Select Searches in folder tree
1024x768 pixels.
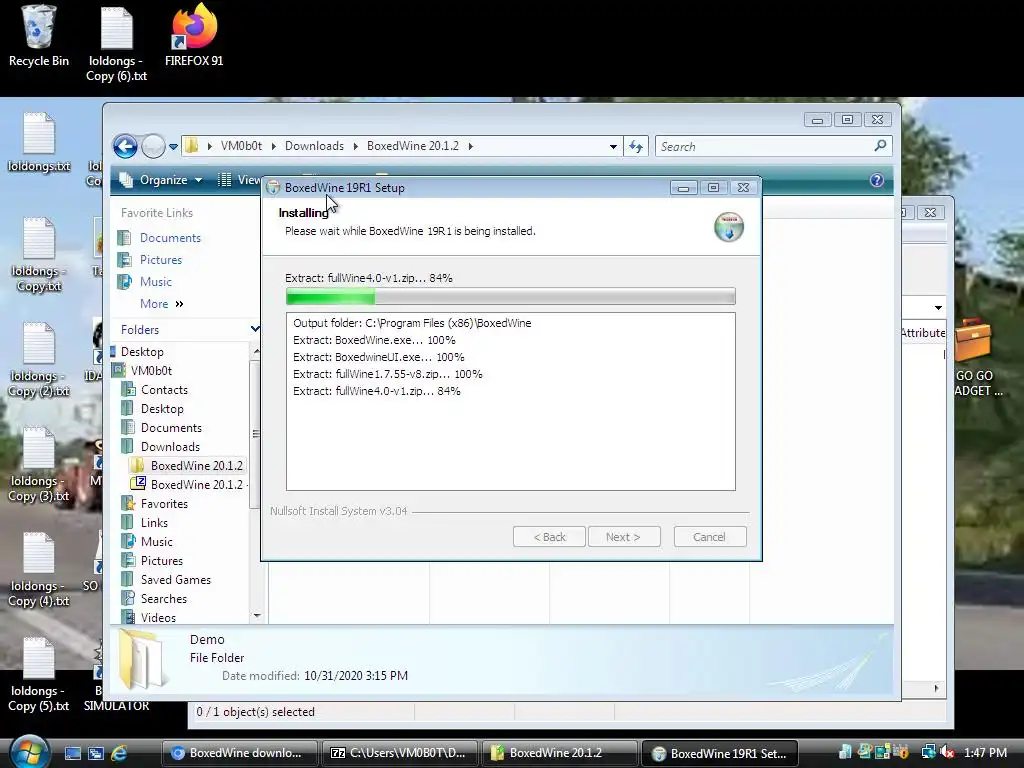[x=163, y=598]
